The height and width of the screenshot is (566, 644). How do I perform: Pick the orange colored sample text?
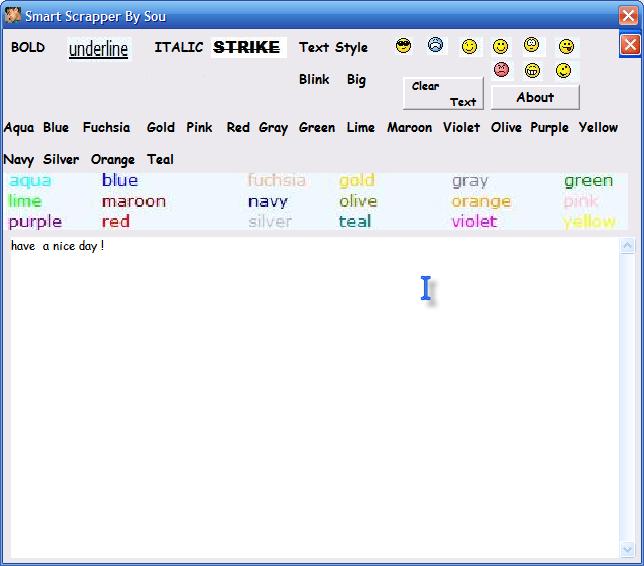coord(480,201)
